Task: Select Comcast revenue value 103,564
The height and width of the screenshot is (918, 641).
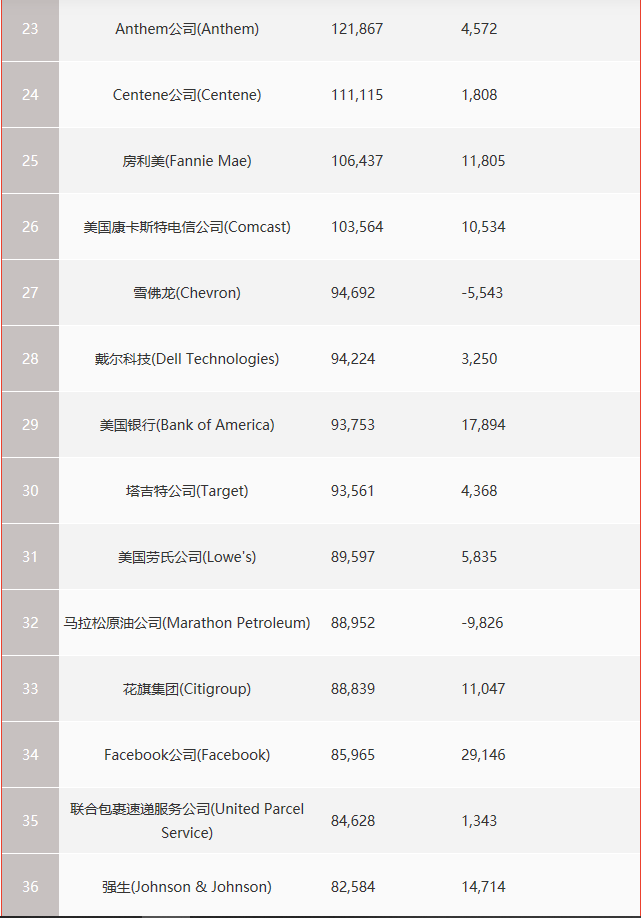Action: (357, 227)
